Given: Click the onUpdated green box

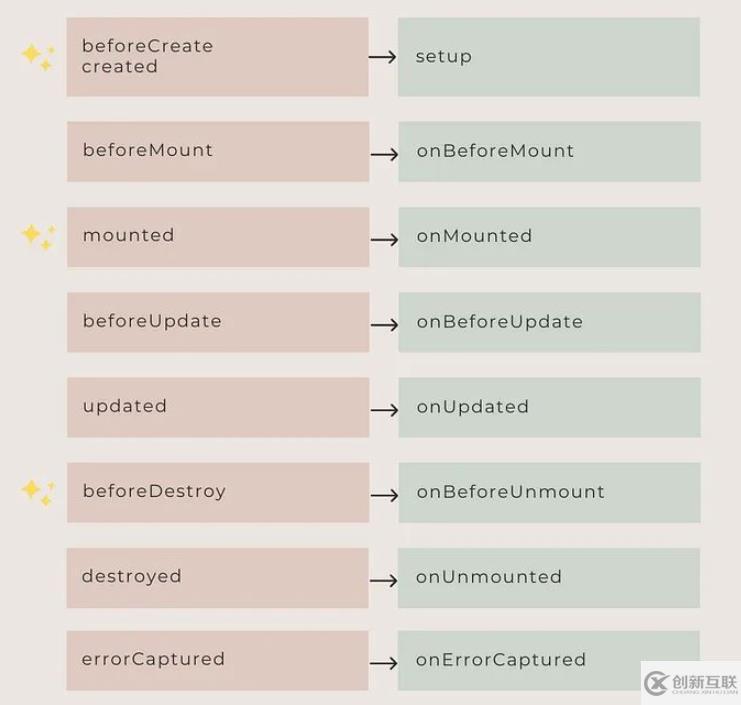Looking at the screenshot, I should click(x=548, y=407).
